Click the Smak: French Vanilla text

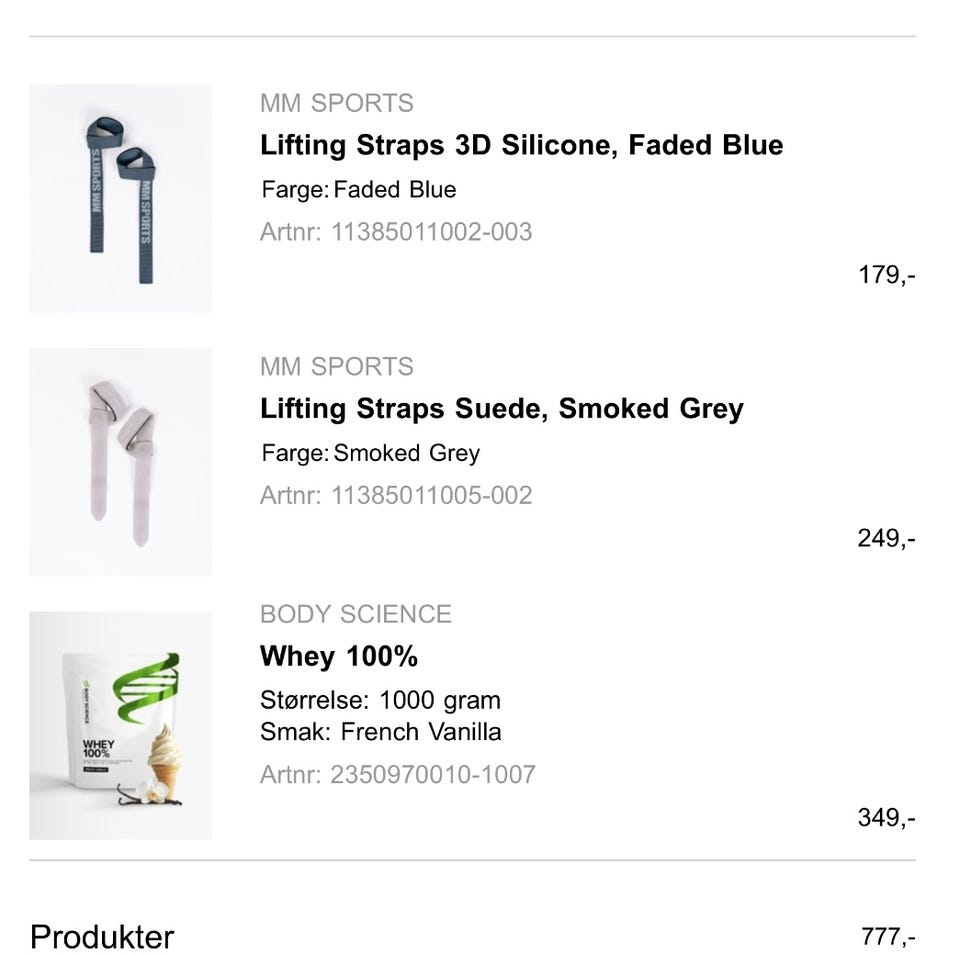381,732
